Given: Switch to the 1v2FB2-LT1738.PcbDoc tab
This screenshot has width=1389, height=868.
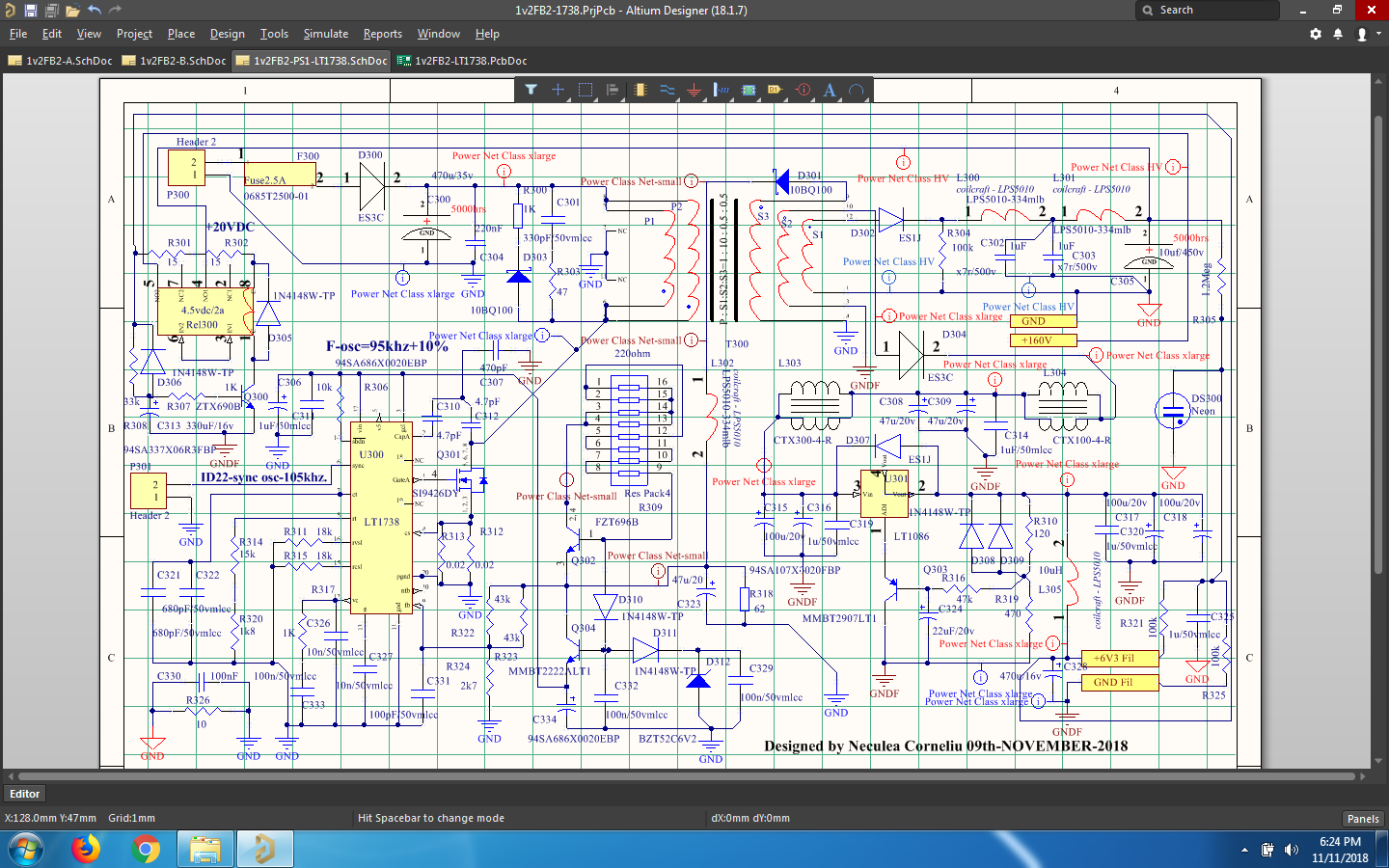Looking at the screenshot, I should coord(462,61).
